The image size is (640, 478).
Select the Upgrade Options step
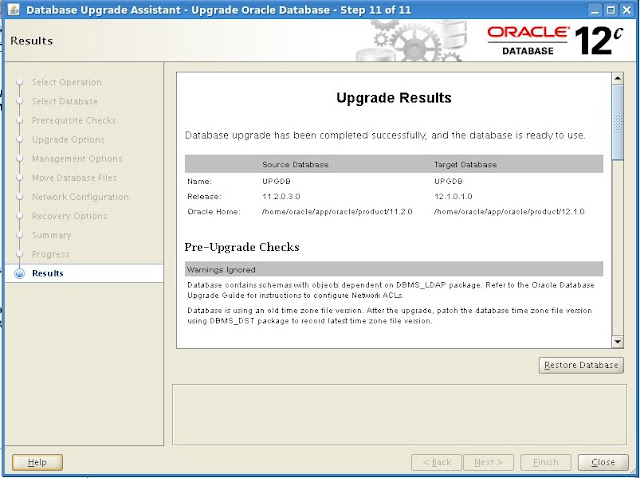68,140
